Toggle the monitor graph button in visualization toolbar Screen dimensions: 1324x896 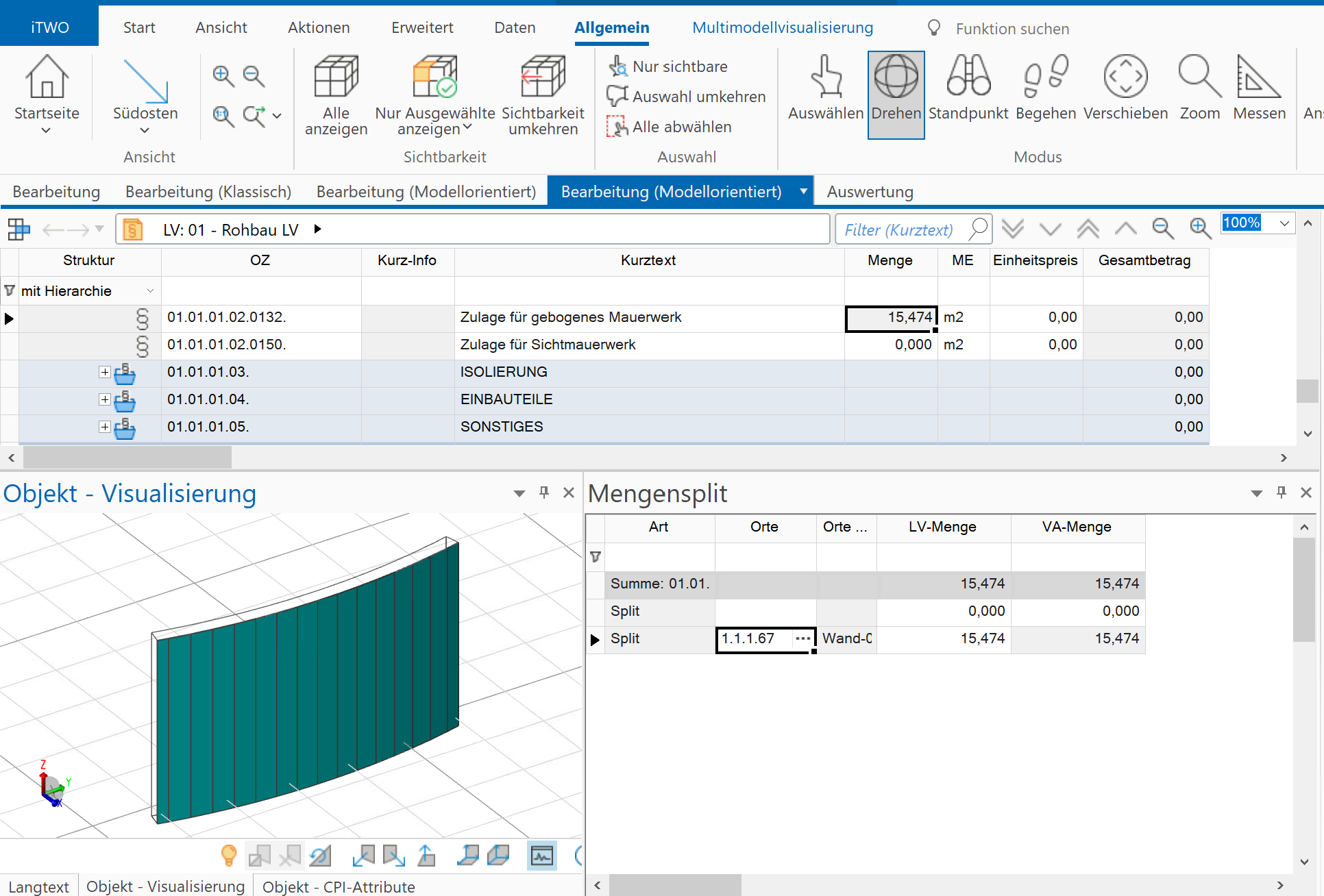(x=542, y=856)
